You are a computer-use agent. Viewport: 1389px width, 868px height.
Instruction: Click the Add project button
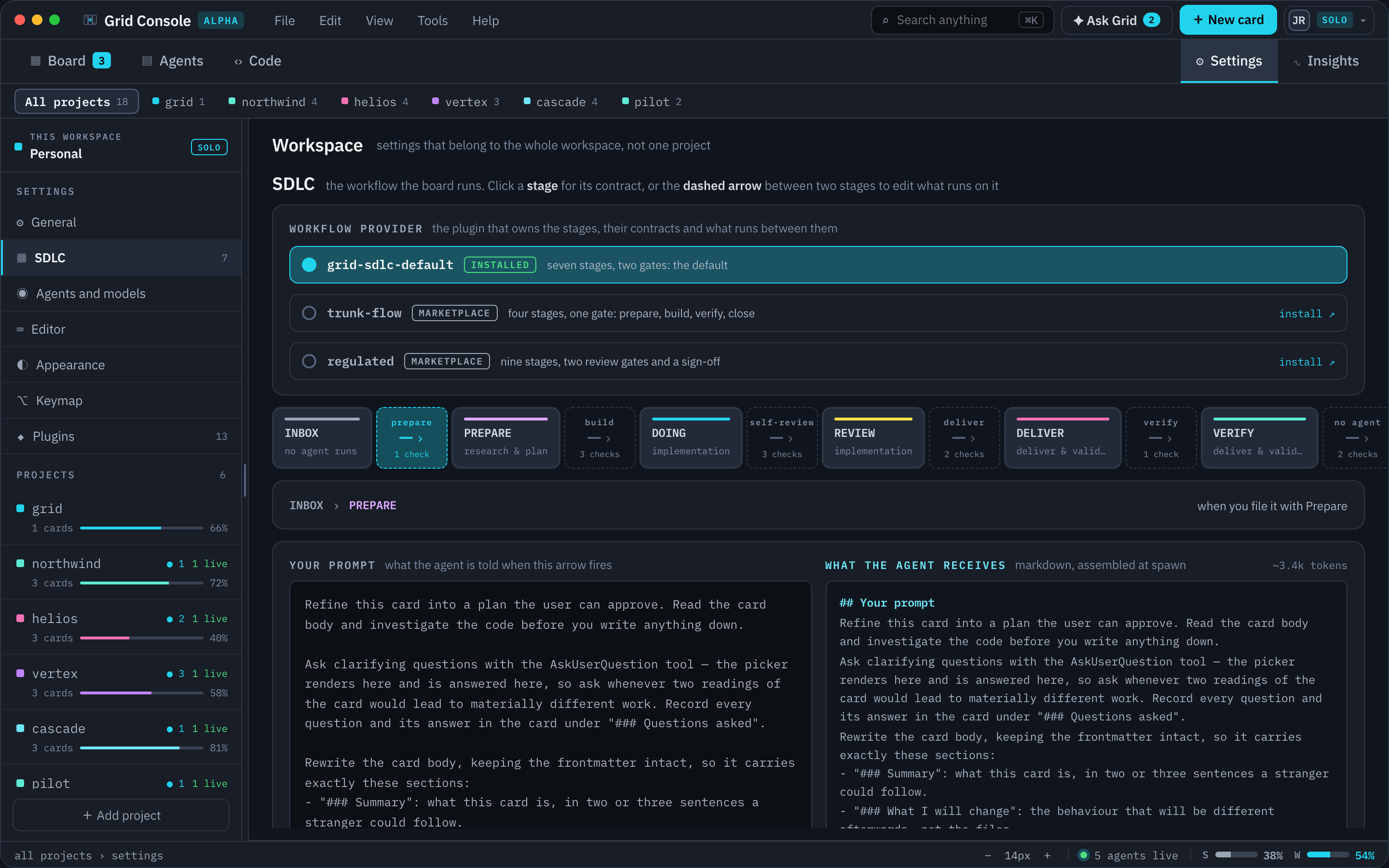coord(121,815)
